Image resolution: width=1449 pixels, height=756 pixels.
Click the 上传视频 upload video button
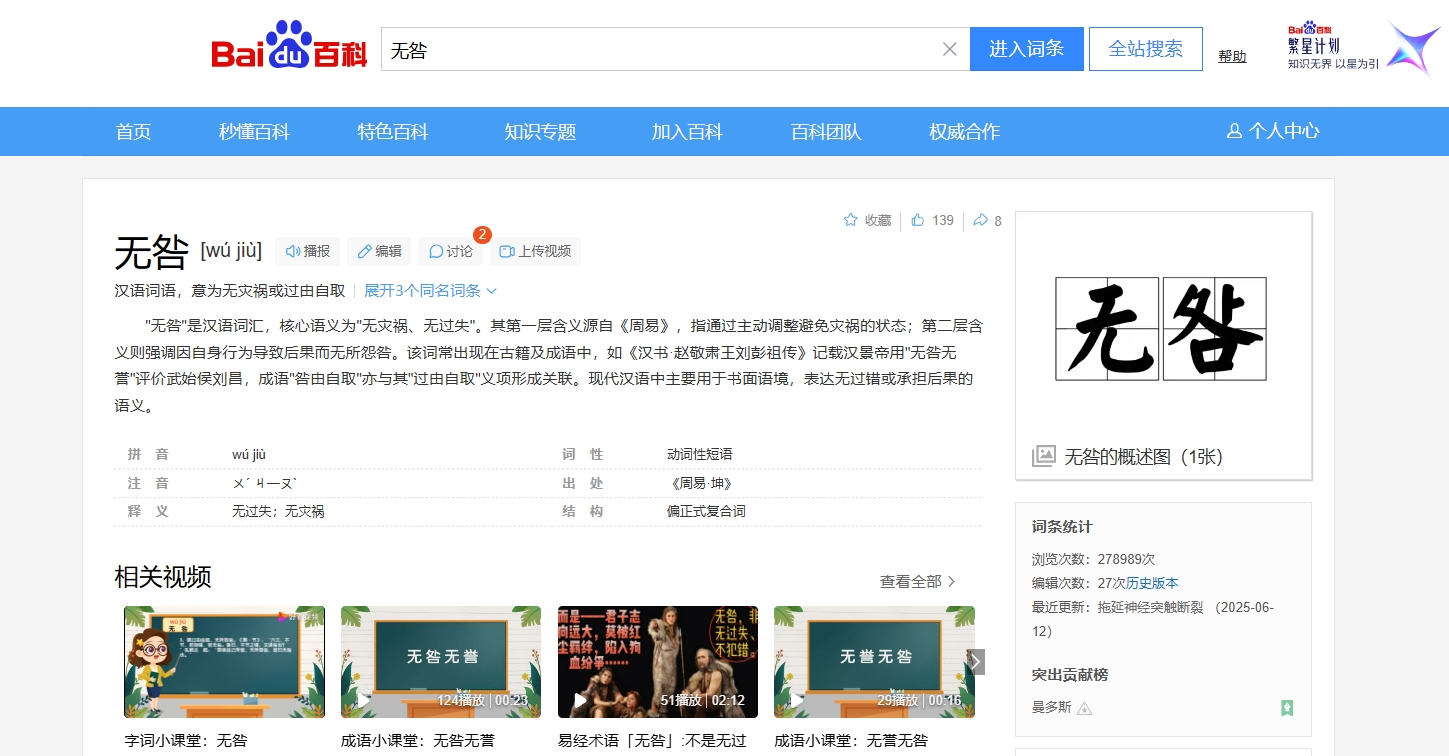535,251
